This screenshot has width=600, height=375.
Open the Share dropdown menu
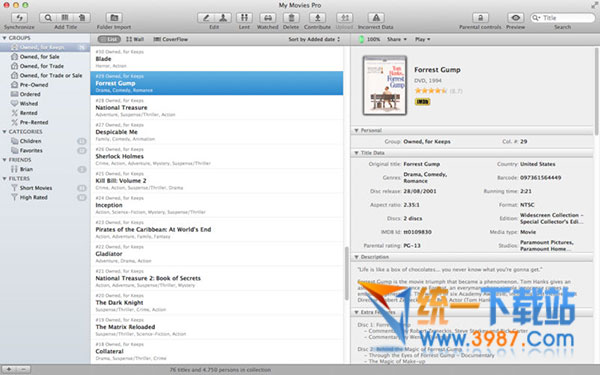[x=397, y=39]
